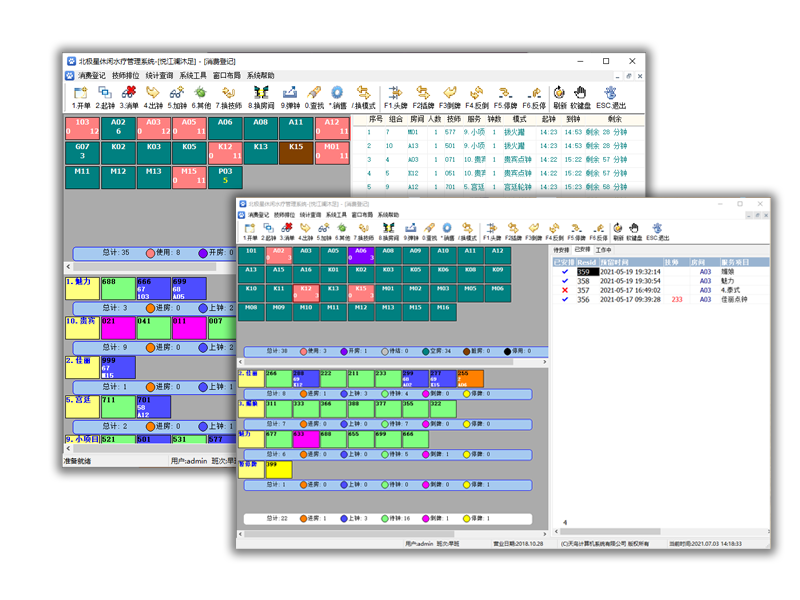Open the 软键盘 soft keyboard in back window
This screenshot has height=600, width=800.
click(x=581, y=96)
